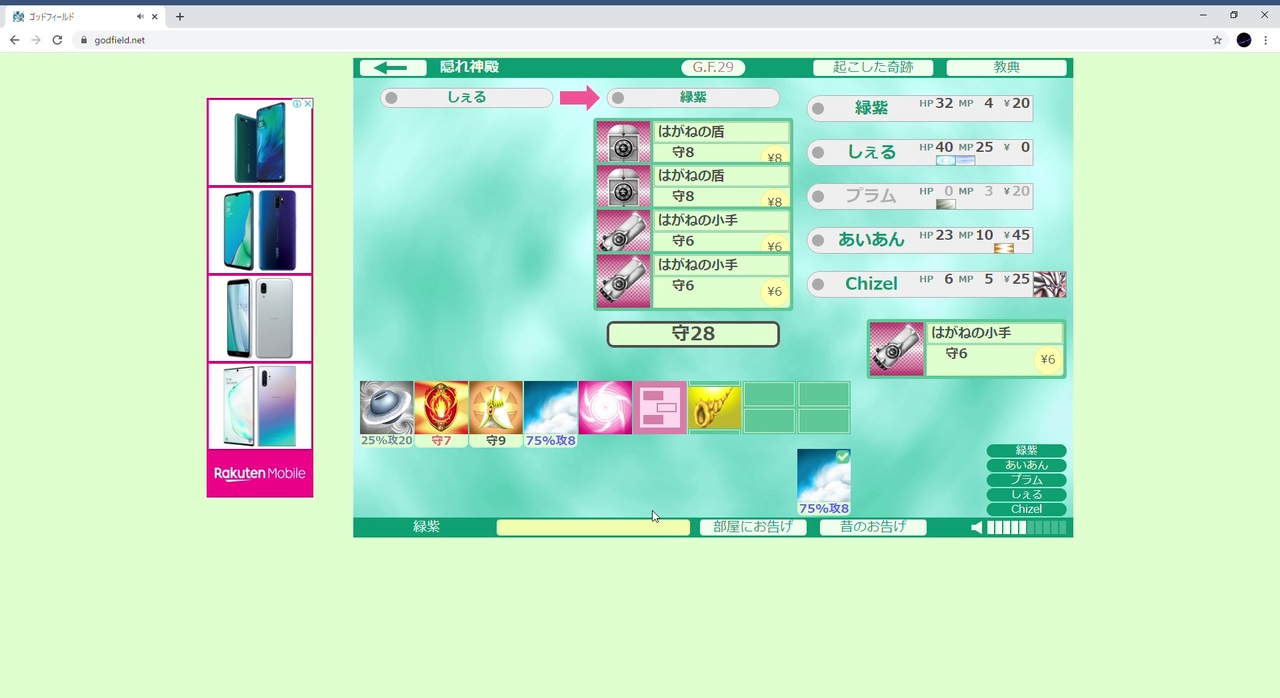The height and width of the screenshot is (698, 1280).
Task: Close the ゴッドフィールド browser tab
Action: click(155, 16)
